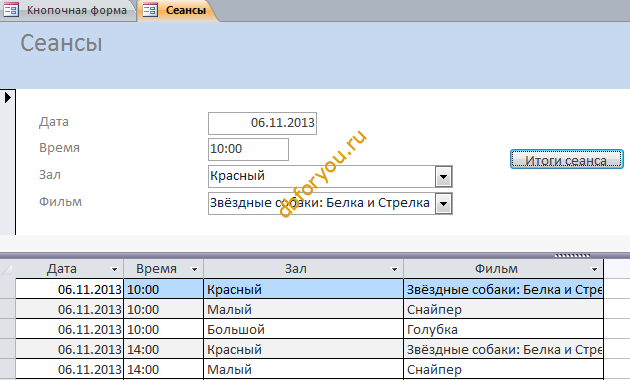
Task: Open the Зал column filter dropdown
Action: [x=394, y=270]
